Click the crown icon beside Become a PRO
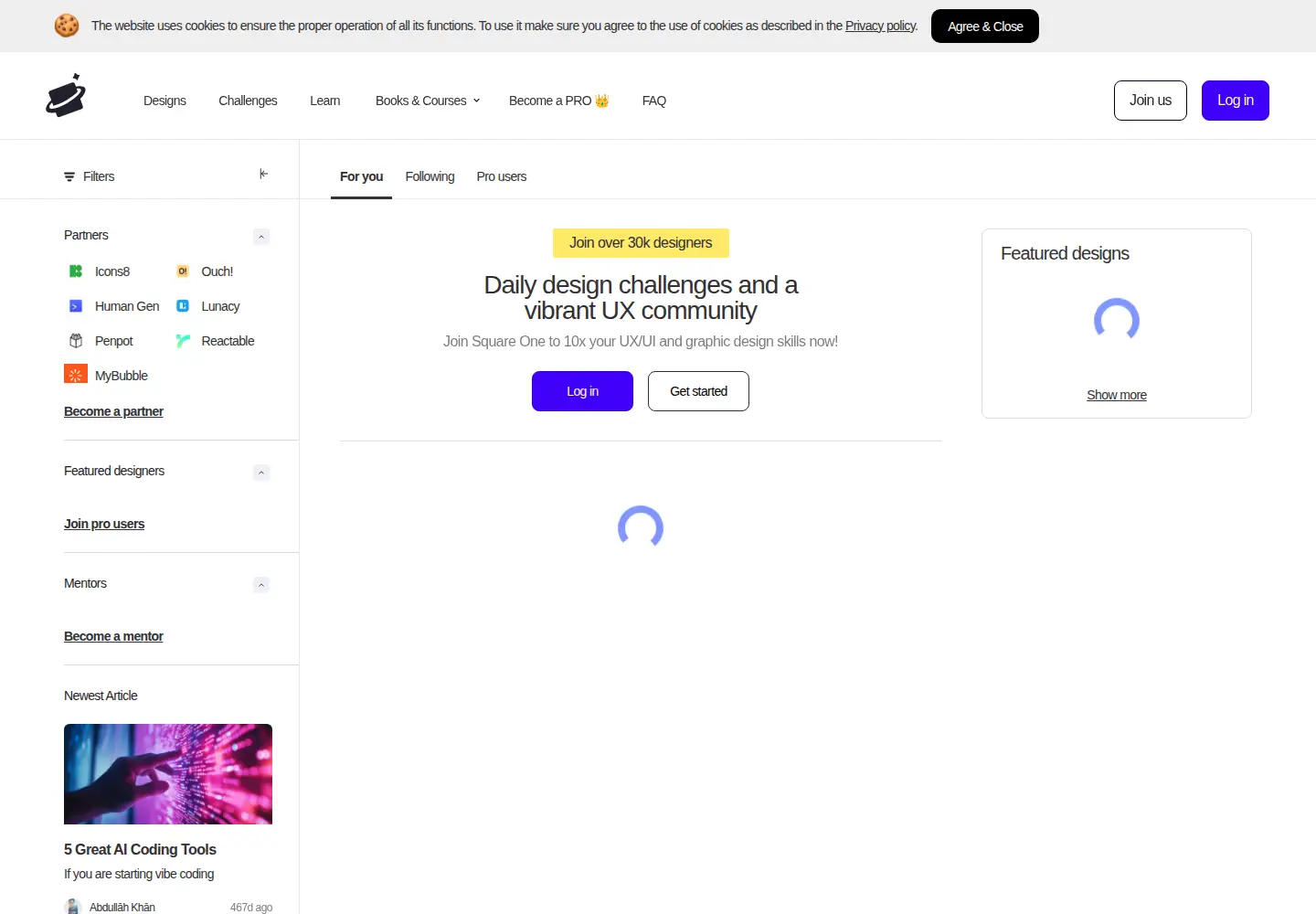 click(602, 101)
